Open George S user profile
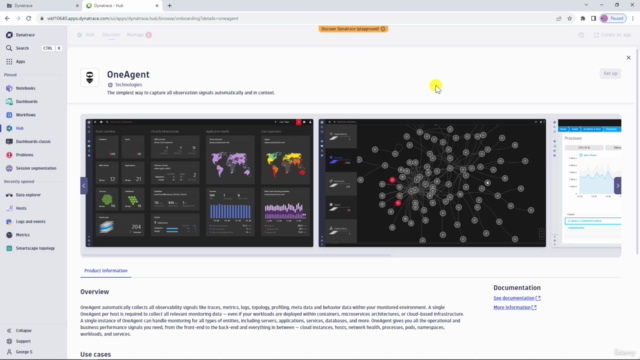 tap(24, 352)
